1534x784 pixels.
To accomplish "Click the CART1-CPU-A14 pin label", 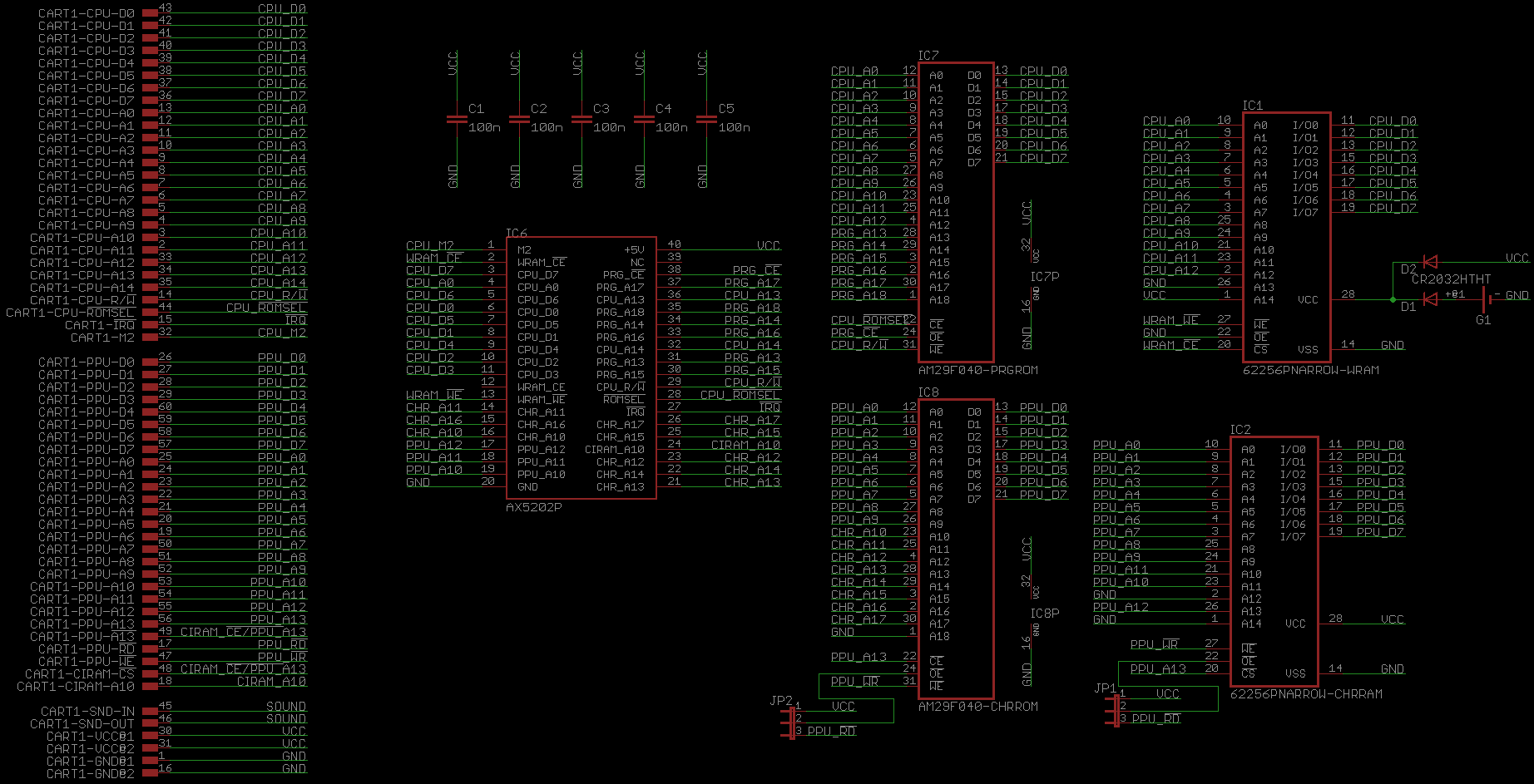I will (82, 288).
